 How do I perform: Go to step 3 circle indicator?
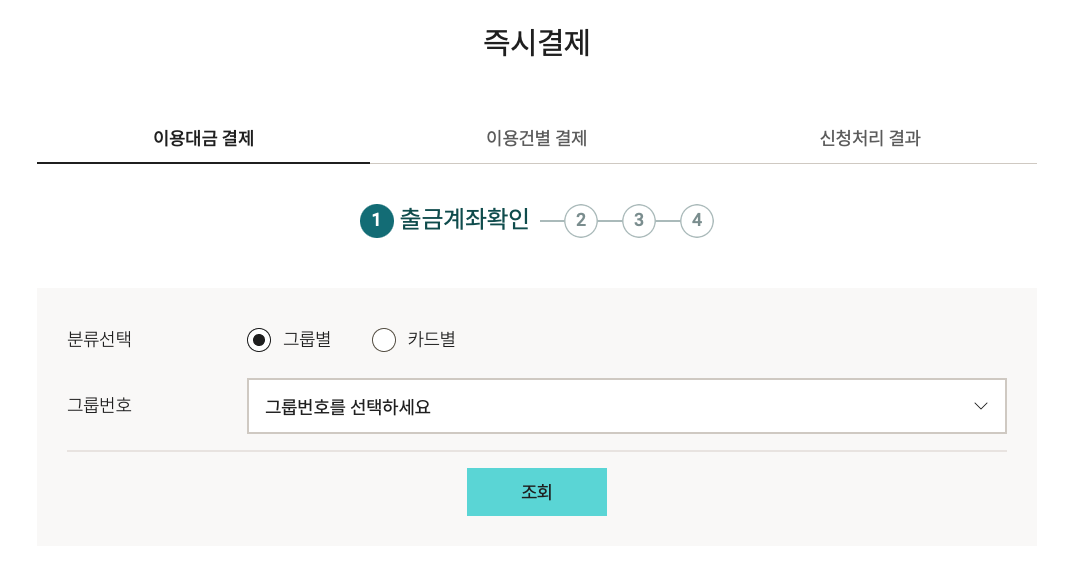pyautogui.click(x=638, y=221)
